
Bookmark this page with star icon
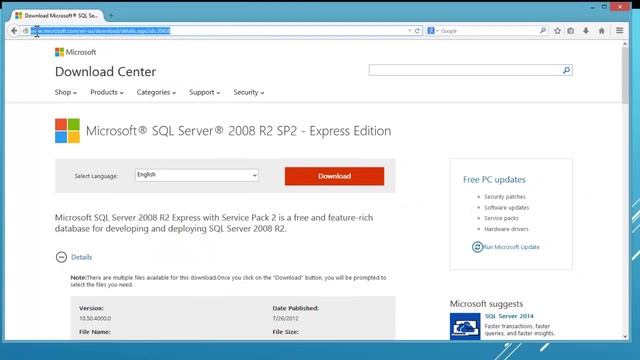click(x=557, y=31)
